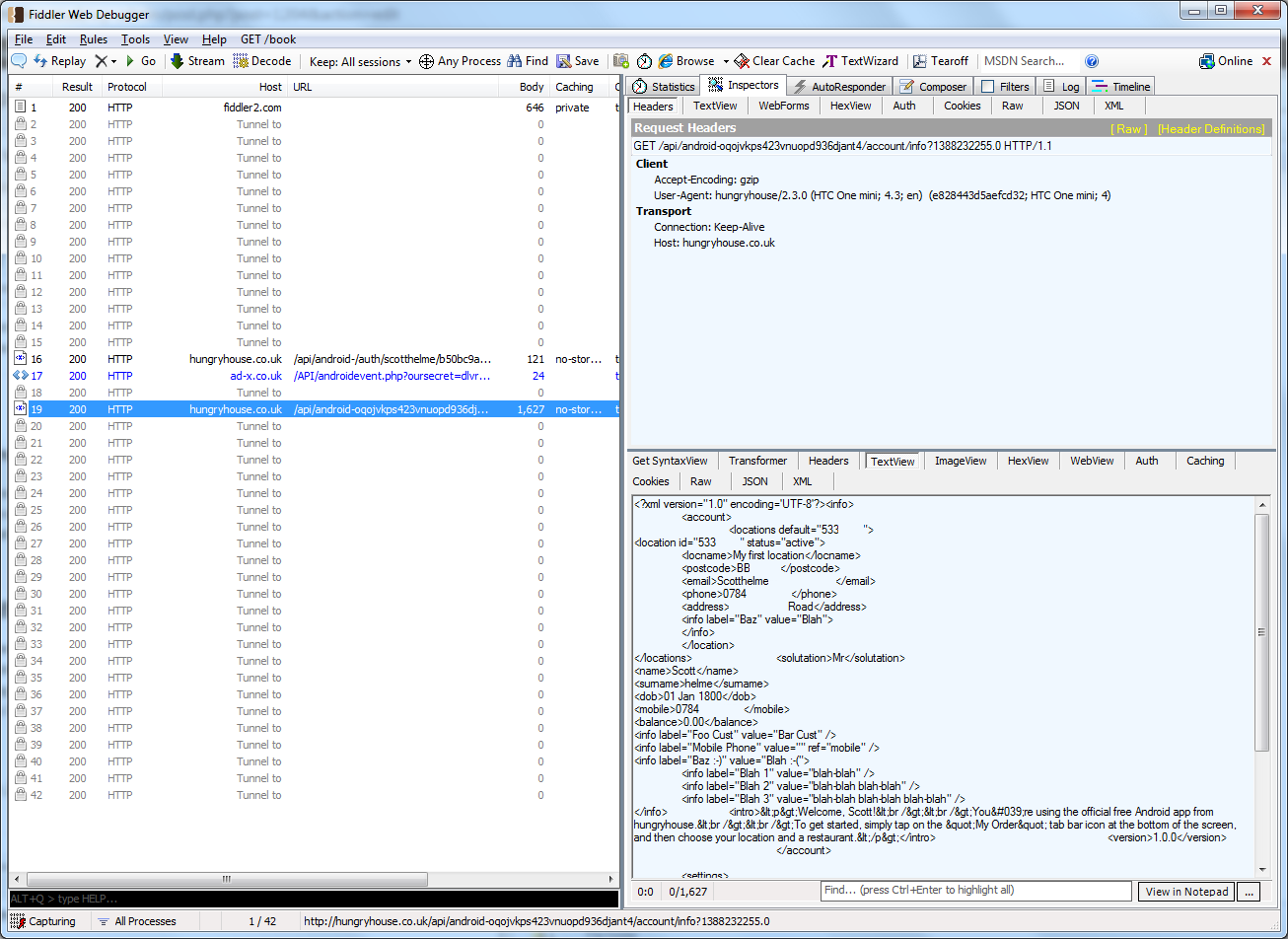
Task: Sort sessions by the Host column header
Action: point(224,87)
